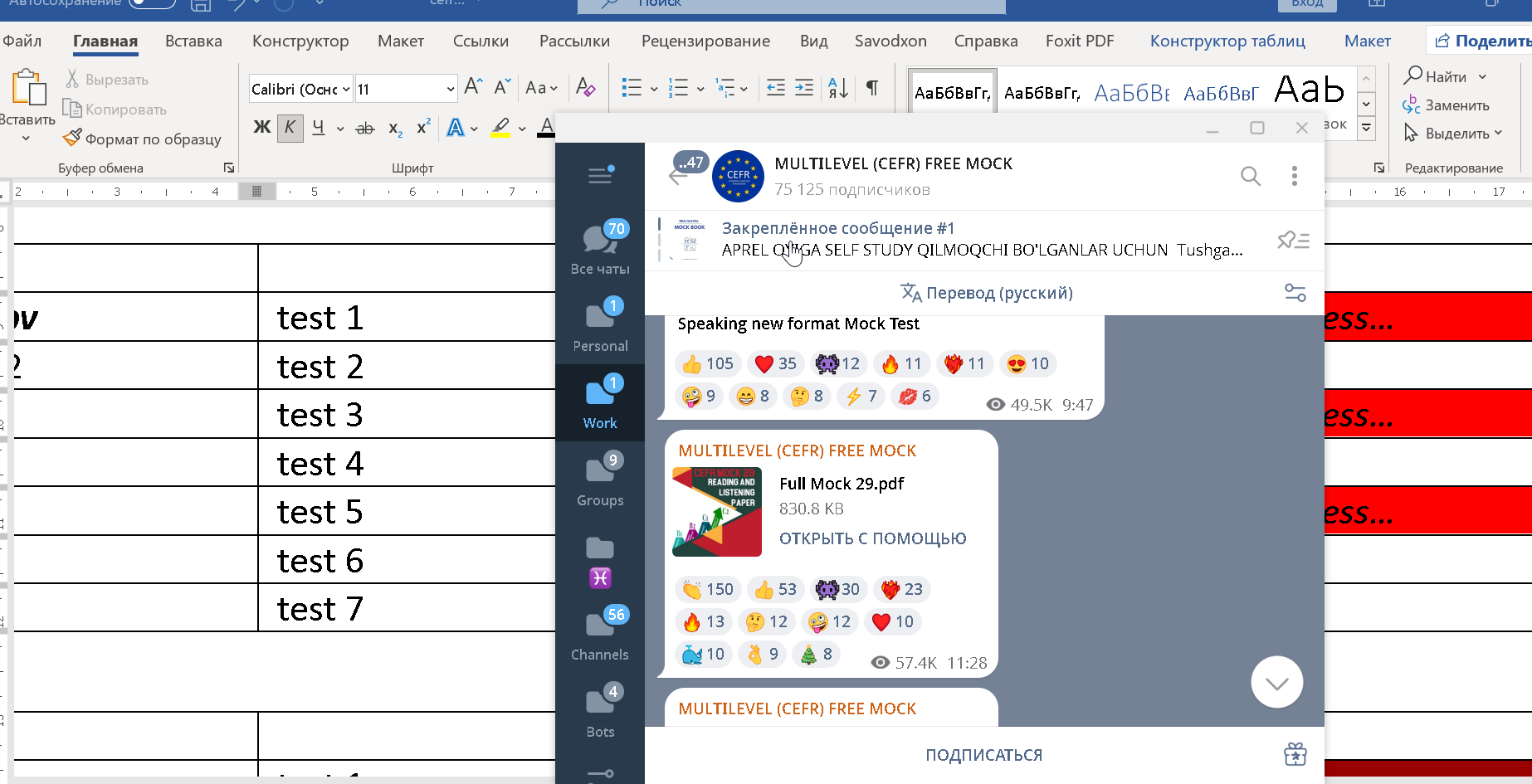Cut selection with Вырезать in Word
Image resolution: width=1532 pixels, height=784 pixels.
(107, 80)
